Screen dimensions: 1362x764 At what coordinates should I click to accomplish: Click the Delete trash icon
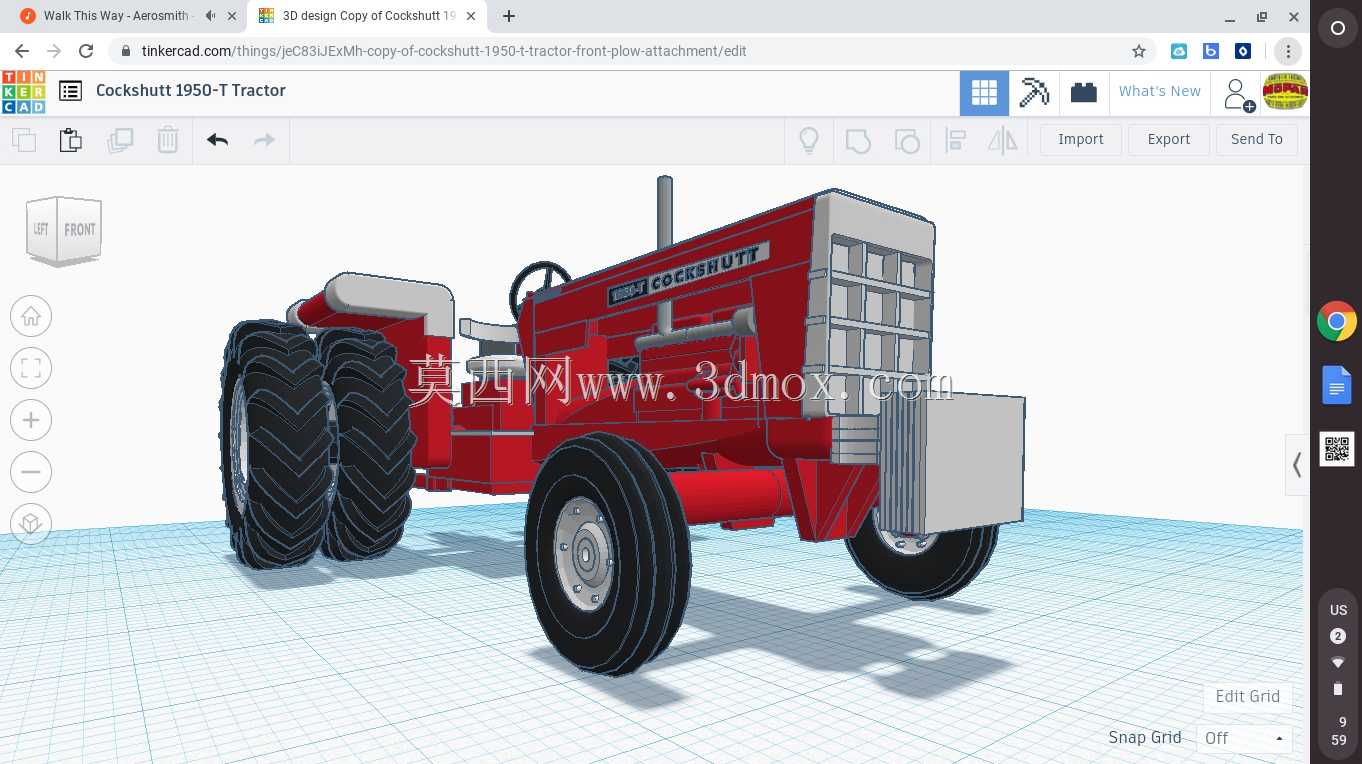pyautogui.click(x=168, y=140)
